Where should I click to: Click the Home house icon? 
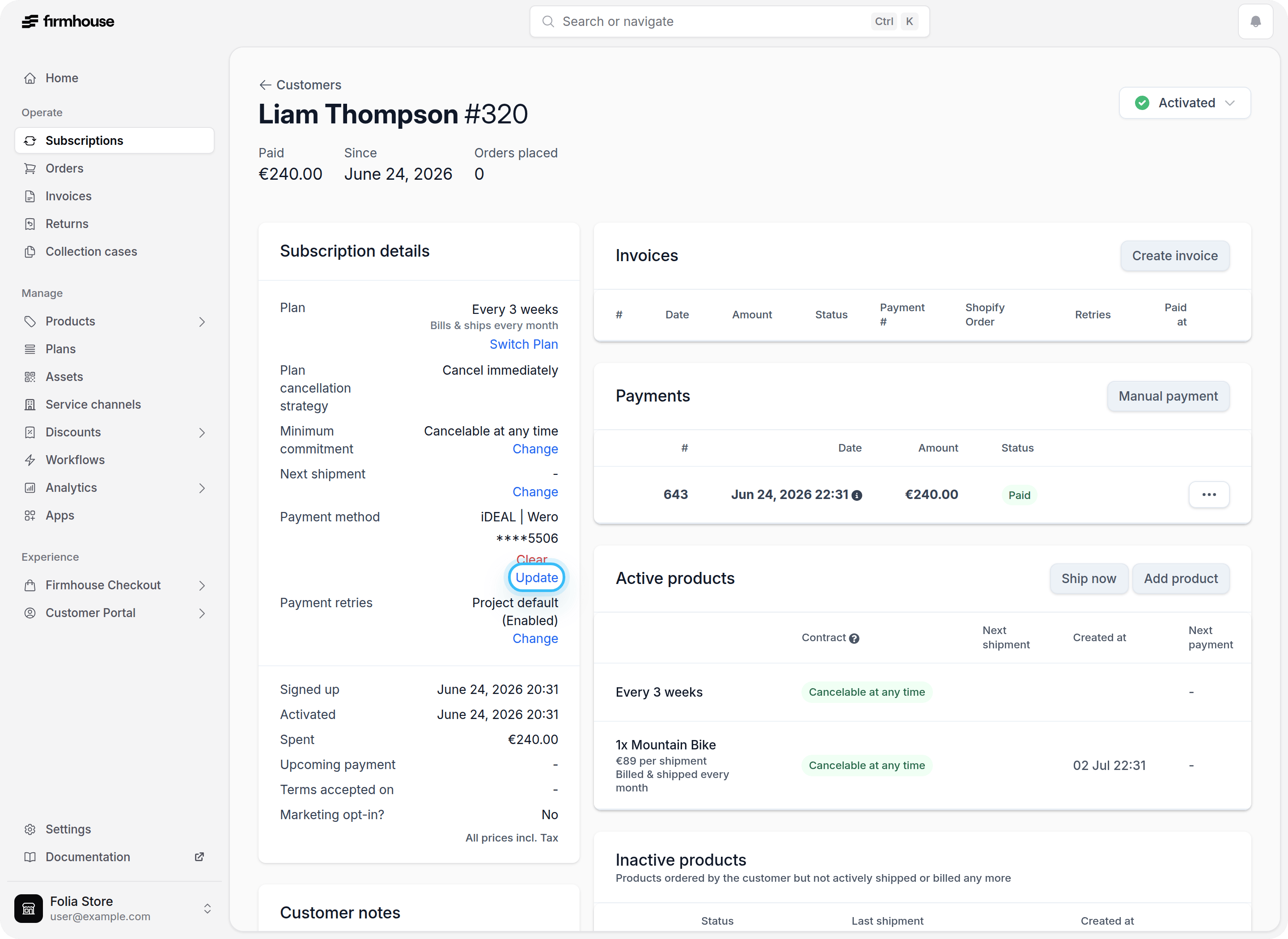click(30, 78)
